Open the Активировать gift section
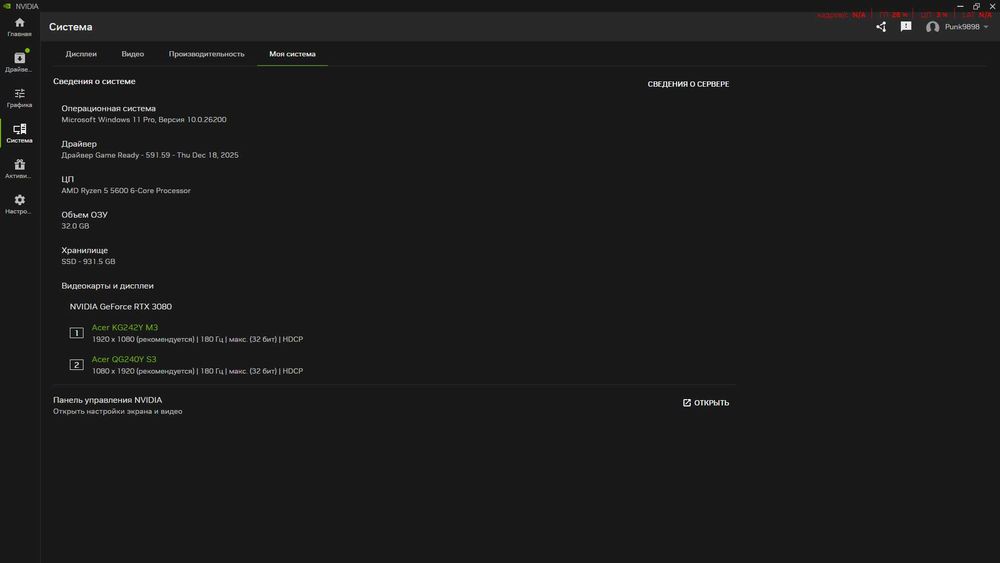Image resolution: width=1000 pixels, height=563 pixels. pos(19,169)
